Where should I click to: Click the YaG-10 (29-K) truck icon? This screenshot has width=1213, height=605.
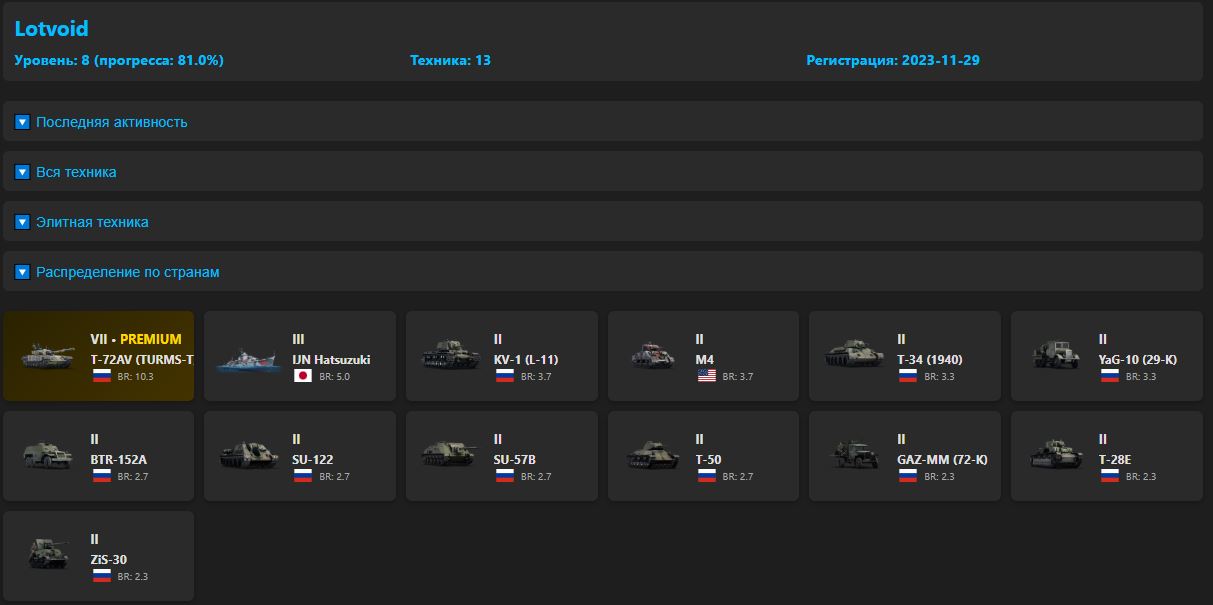[1055, 355]
